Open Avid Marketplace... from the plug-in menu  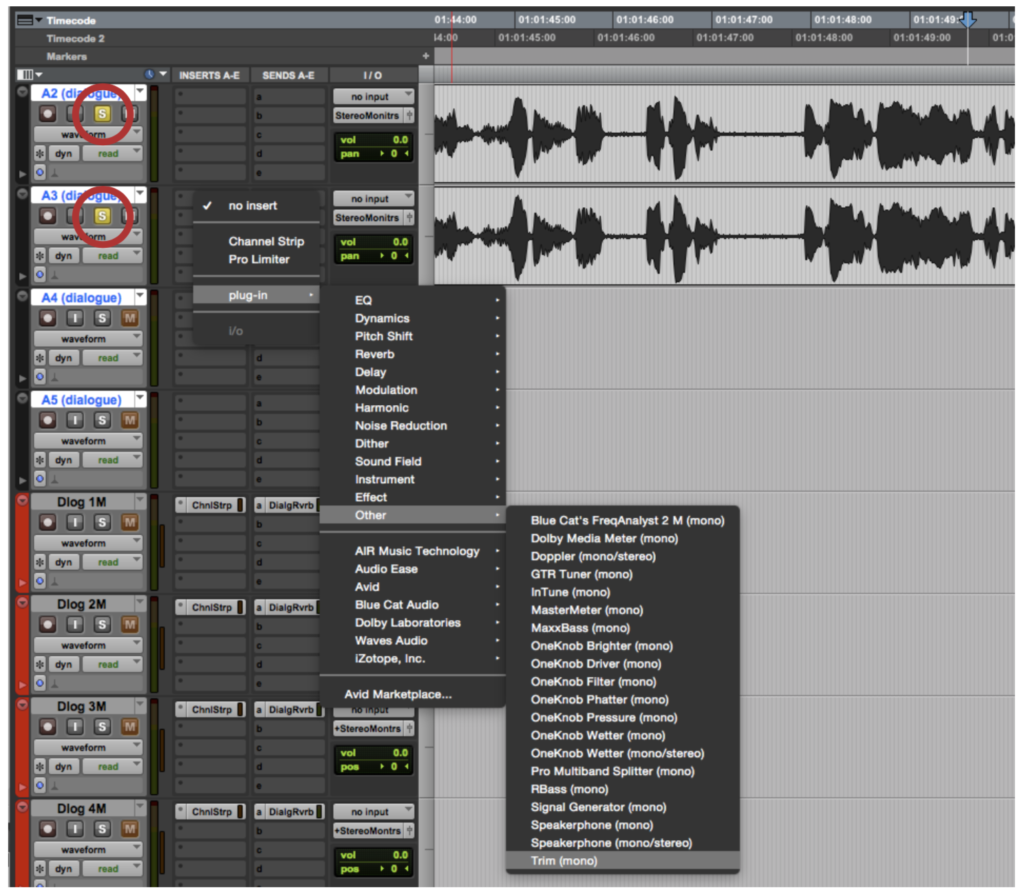coord(413,694)
